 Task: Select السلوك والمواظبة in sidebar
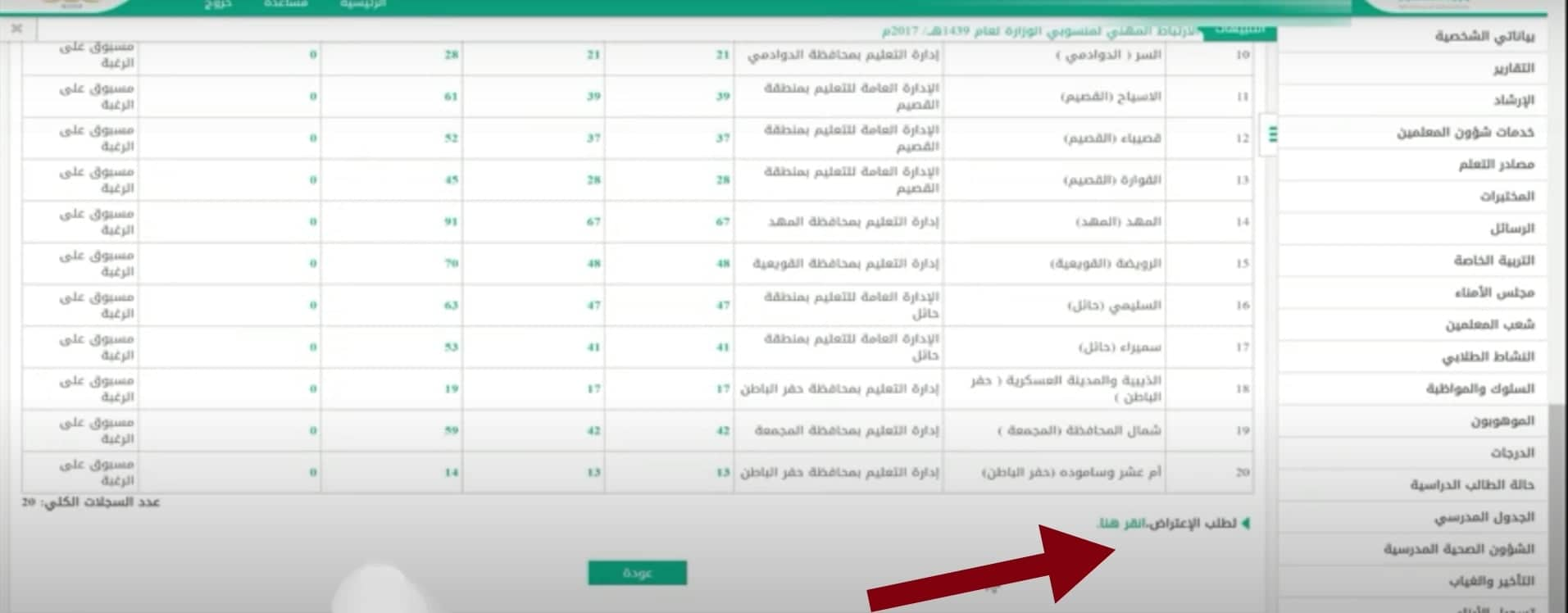1480,388
